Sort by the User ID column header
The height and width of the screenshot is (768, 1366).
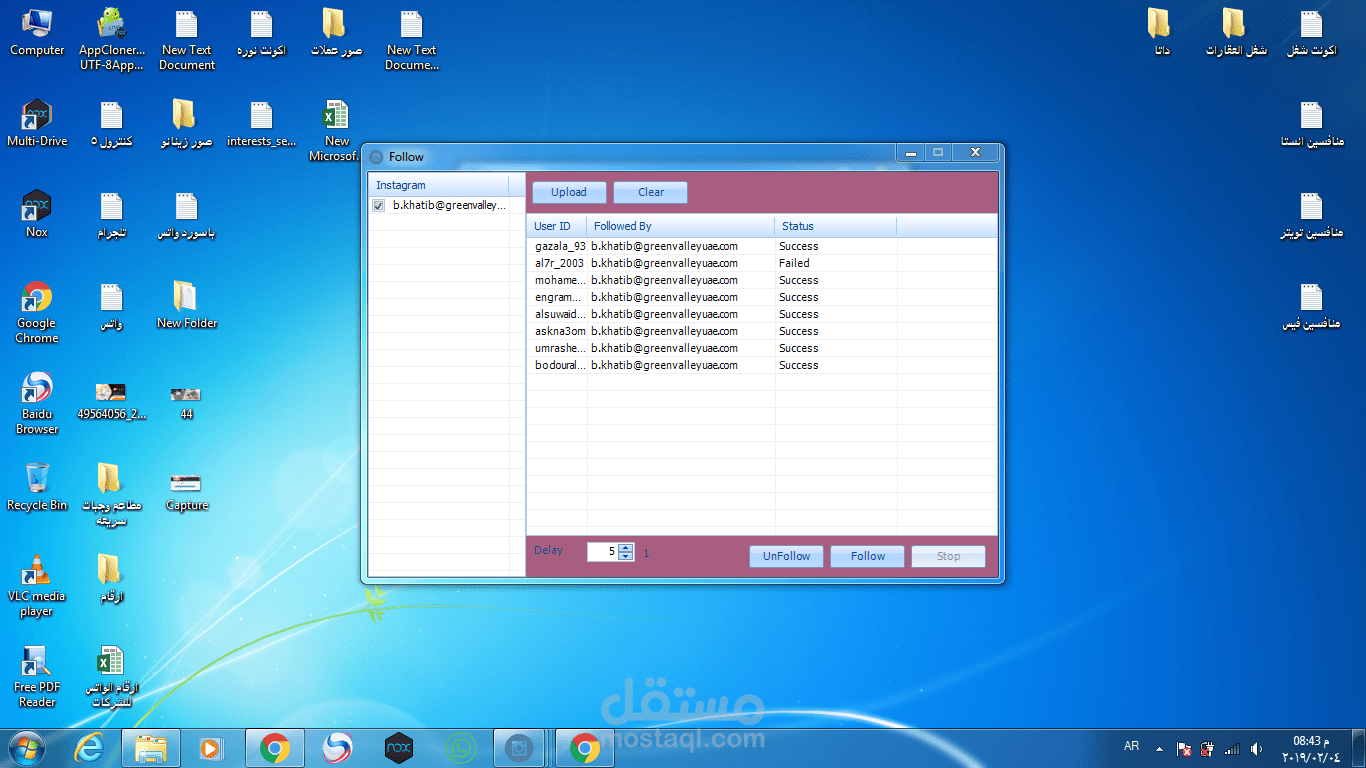[557, 226]
